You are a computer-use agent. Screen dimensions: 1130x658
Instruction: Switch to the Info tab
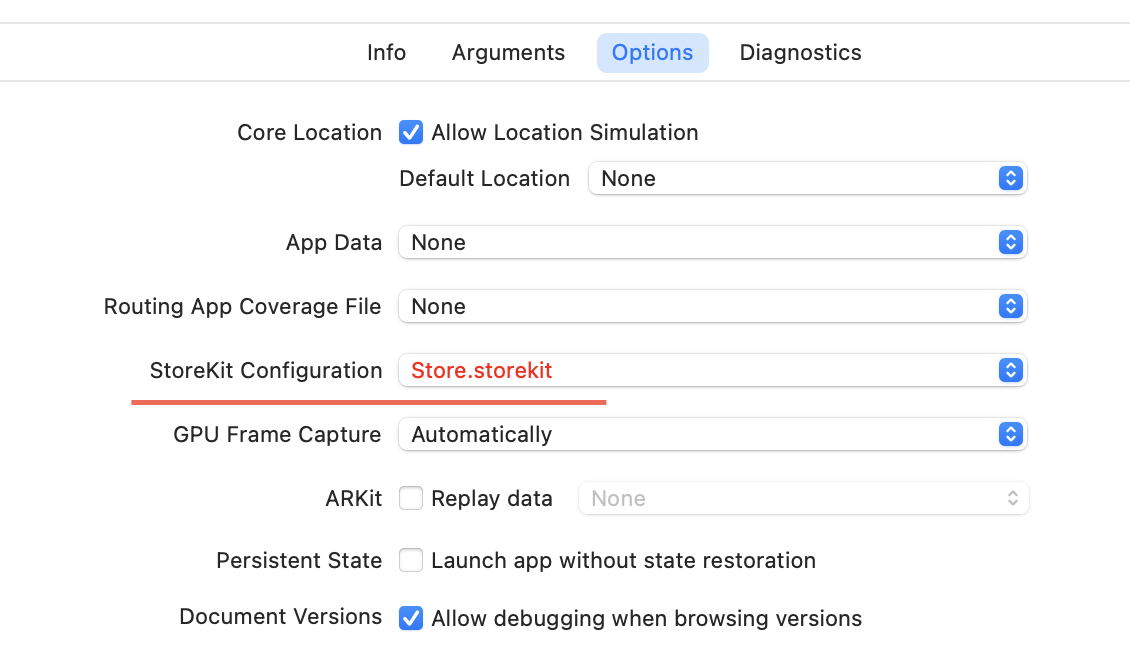(x=386, y=53)
